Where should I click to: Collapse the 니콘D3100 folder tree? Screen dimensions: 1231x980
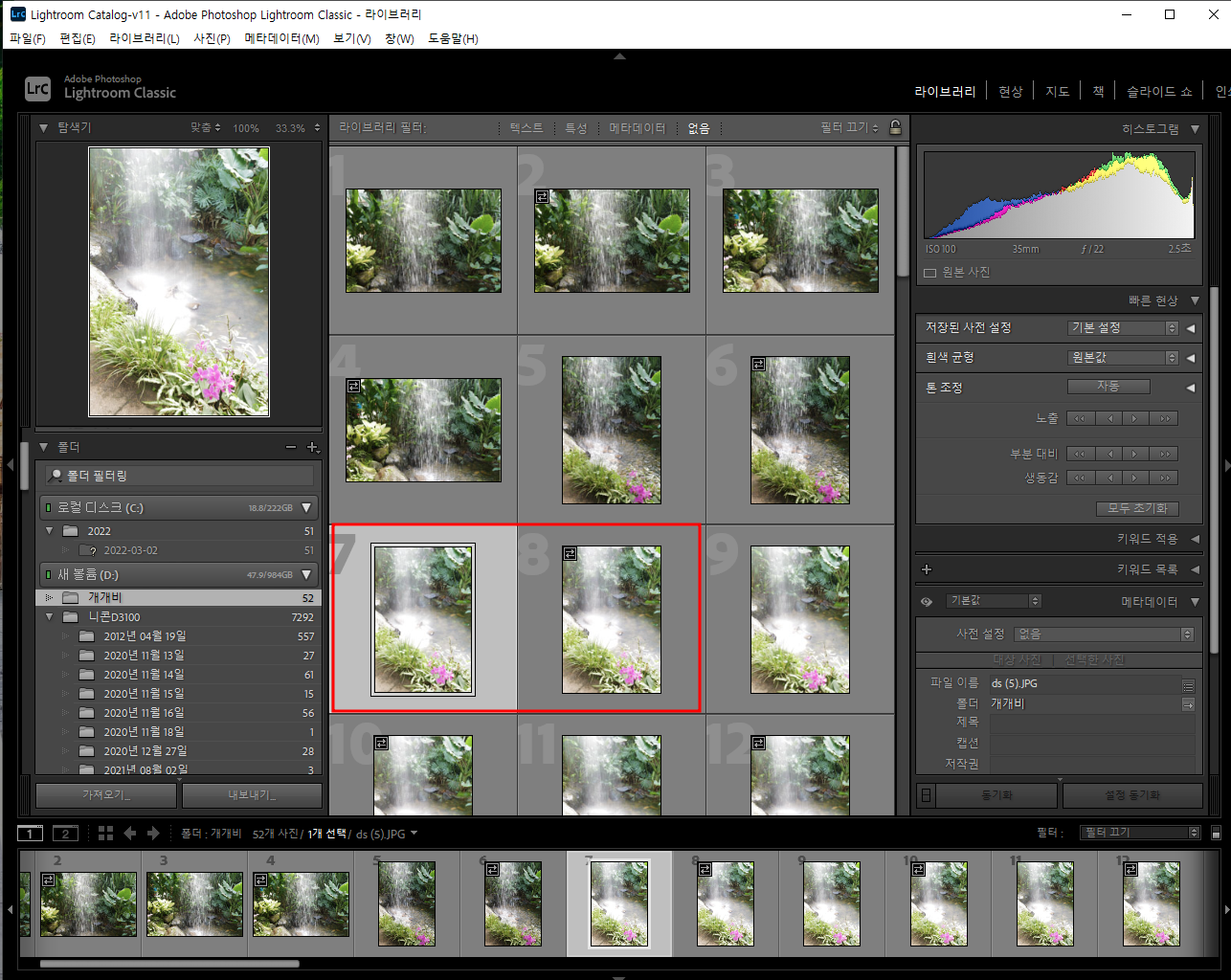coord(49,617)
